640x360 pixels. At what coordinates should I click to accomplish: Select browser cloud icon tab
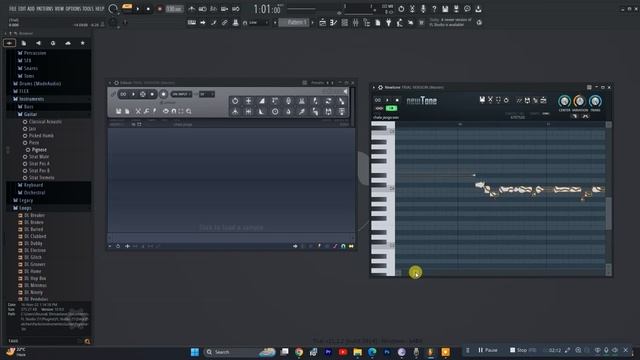pos(68,43)
